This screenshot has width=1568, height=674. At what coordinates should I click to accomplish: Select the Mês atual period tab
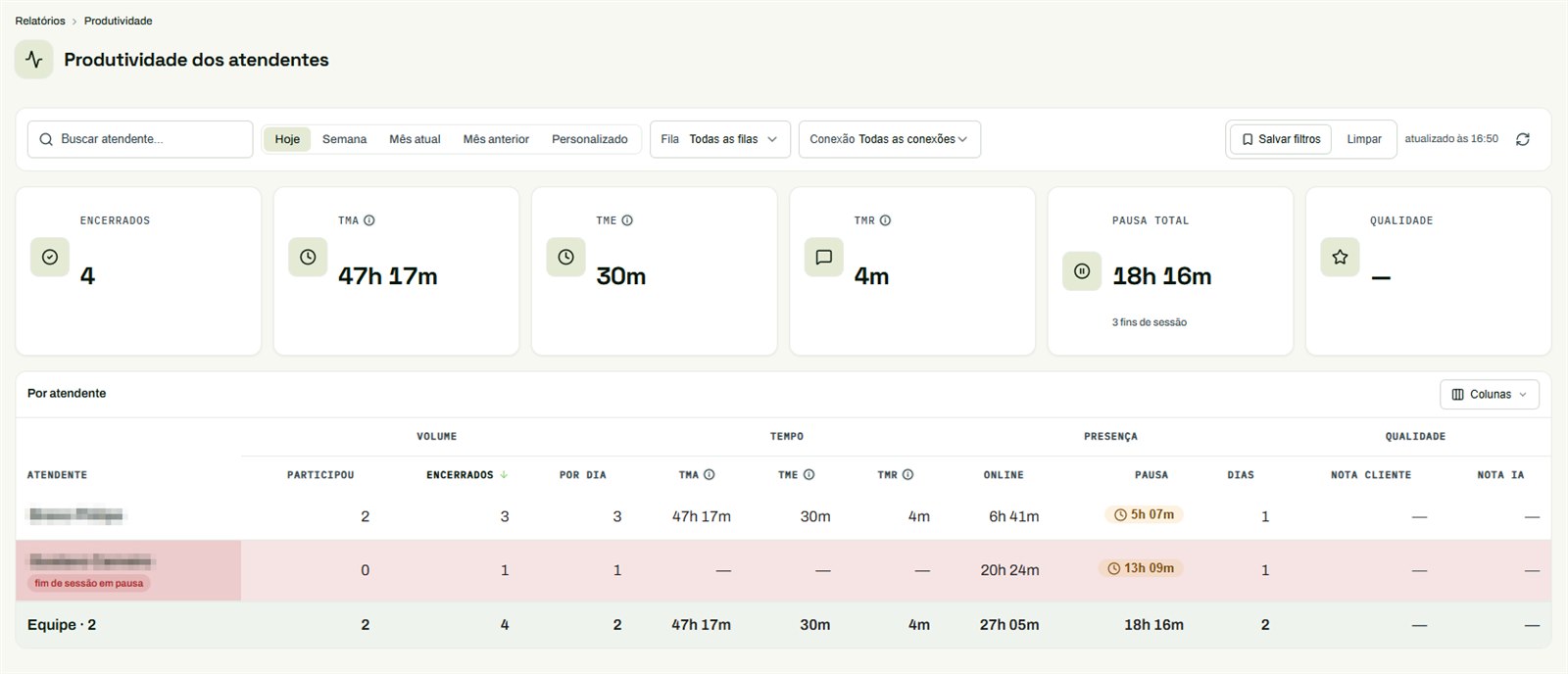(x=415, y=139)
